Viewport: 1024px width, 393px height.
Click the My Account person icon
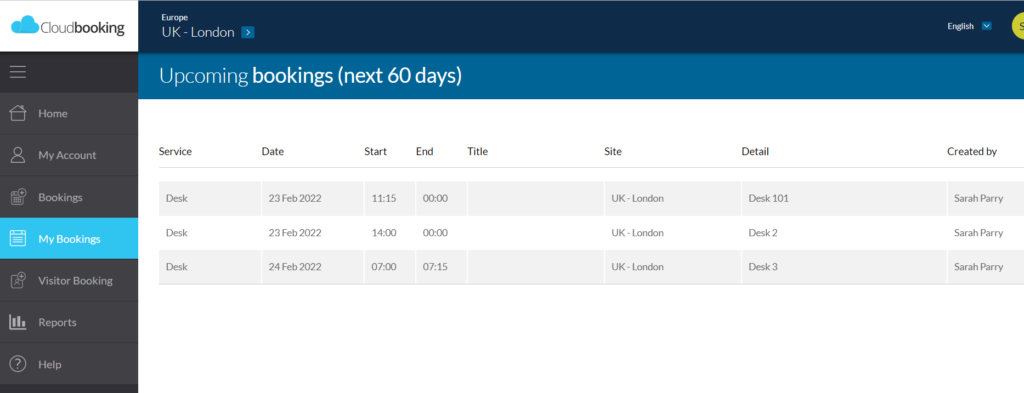[x=18, y=155]
